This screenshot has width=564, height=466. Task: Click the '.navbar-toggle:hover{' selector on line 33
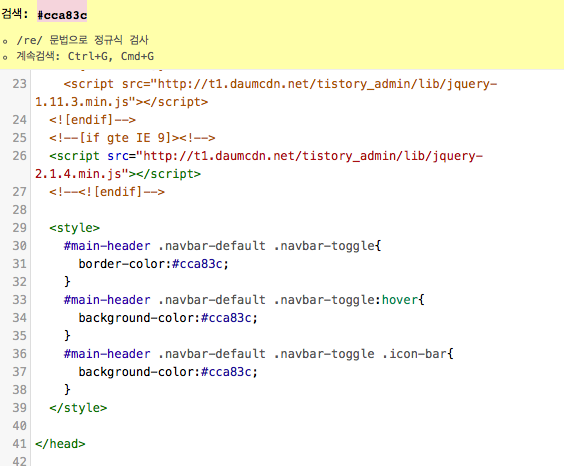pos(349,300)
